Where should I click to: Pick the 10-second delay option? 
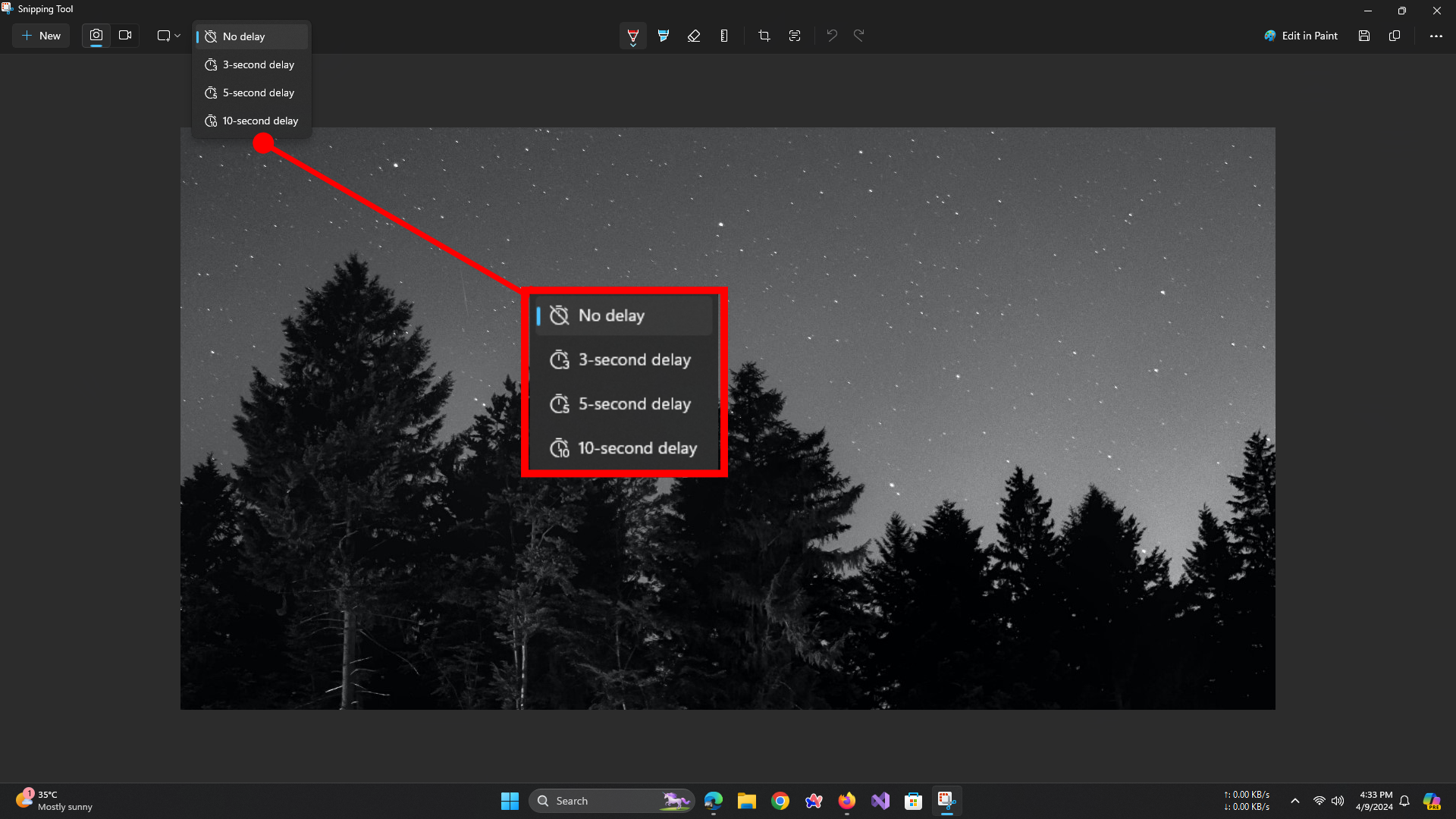(x=251, y=121)
